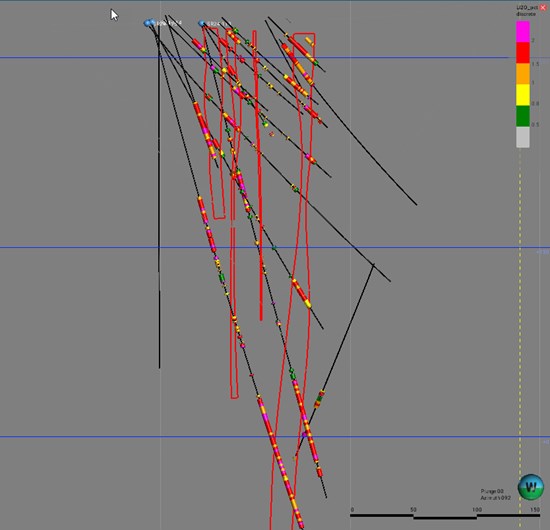Select the leftmost pair of blue collar markers

149,23
